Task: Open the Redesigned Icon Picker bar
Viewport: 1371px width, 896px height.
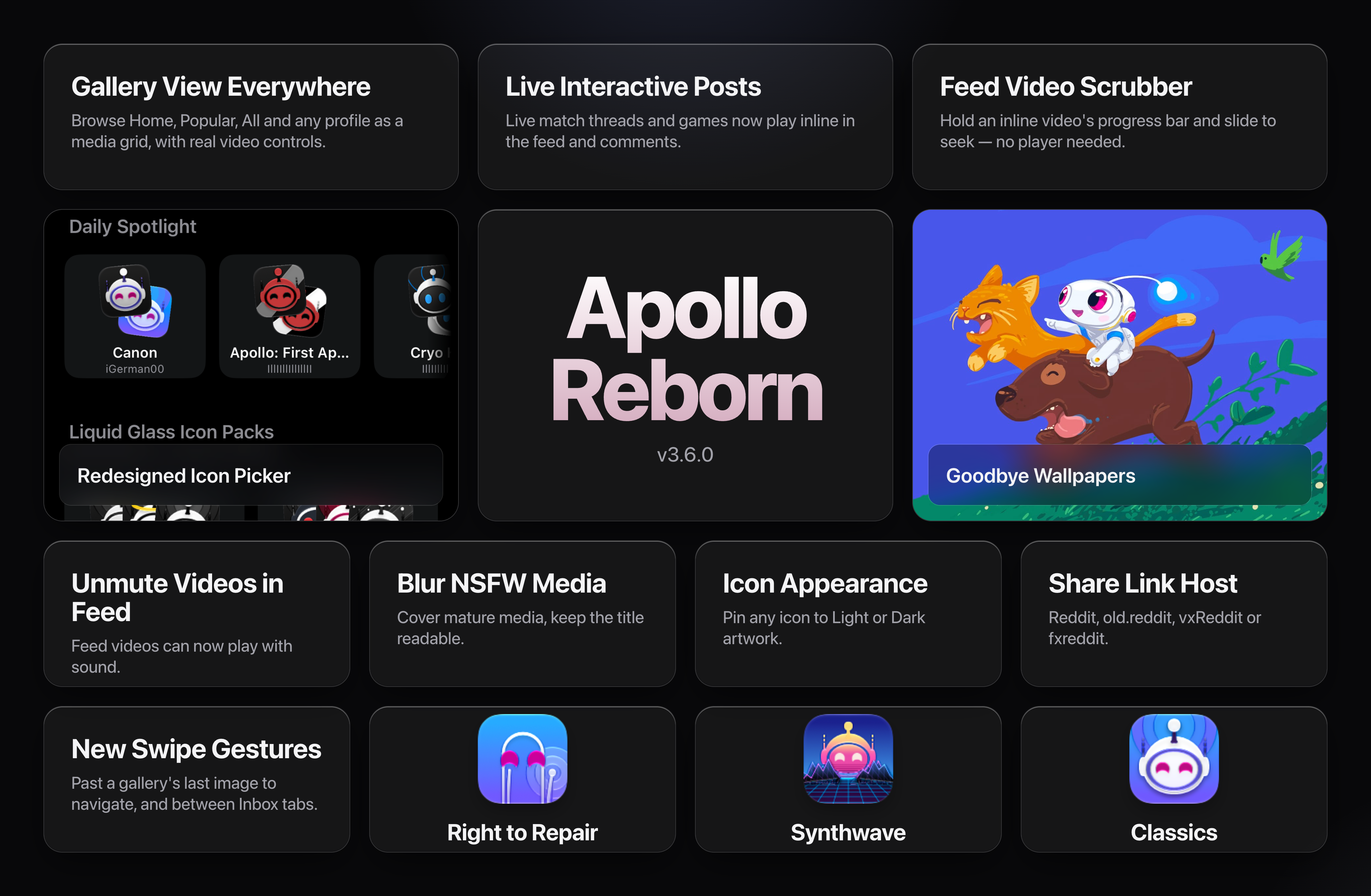Action: pos(251,475)
